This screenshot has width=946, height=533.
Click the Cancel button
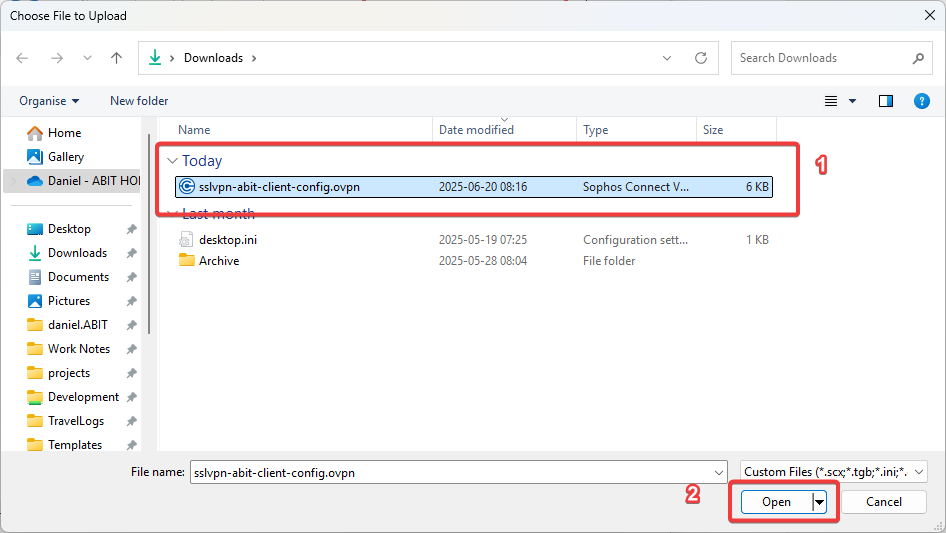(x=883, y=502)
